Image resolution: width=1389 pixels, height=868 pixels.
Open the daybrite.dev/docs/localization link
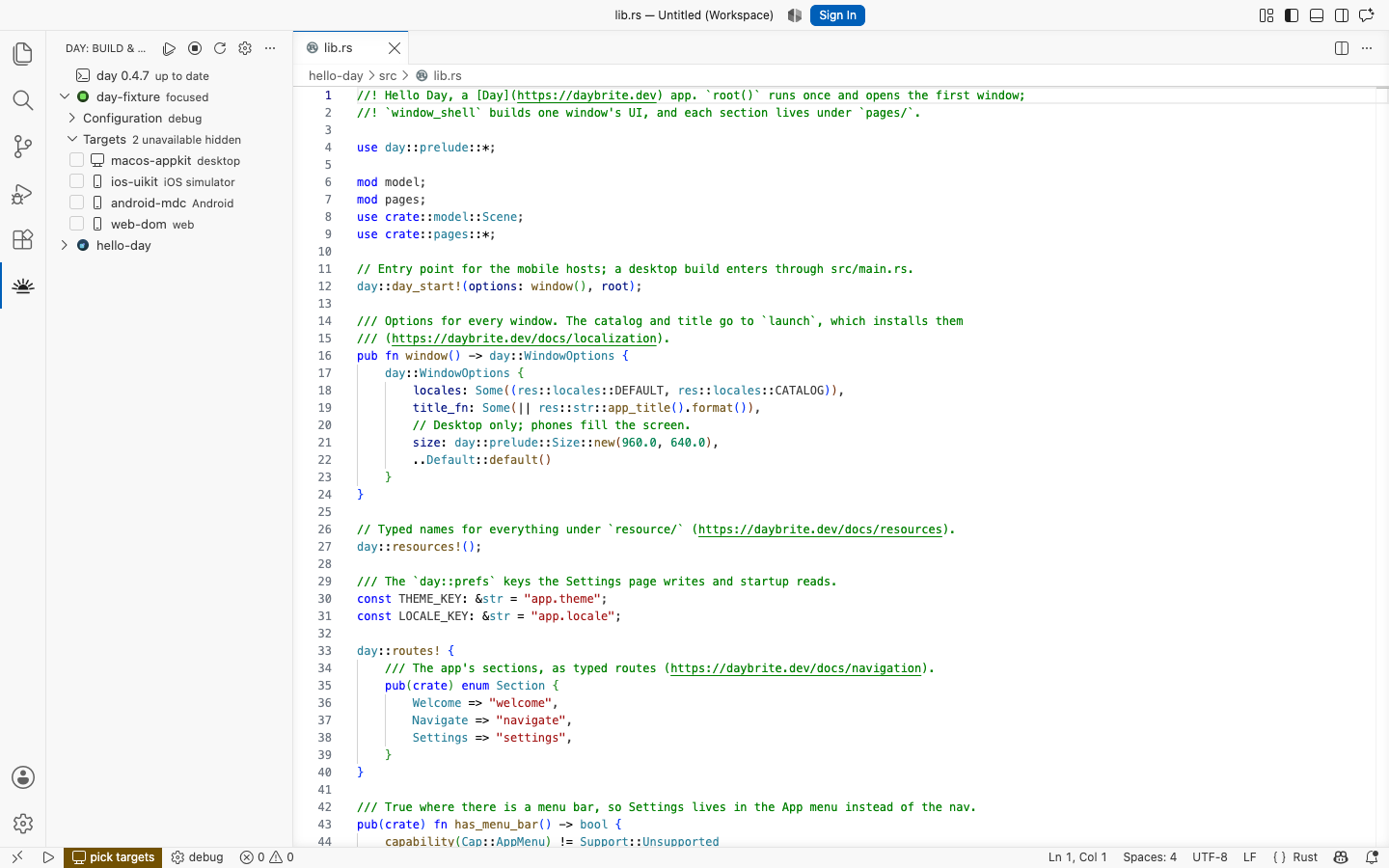tap(525, 339)
